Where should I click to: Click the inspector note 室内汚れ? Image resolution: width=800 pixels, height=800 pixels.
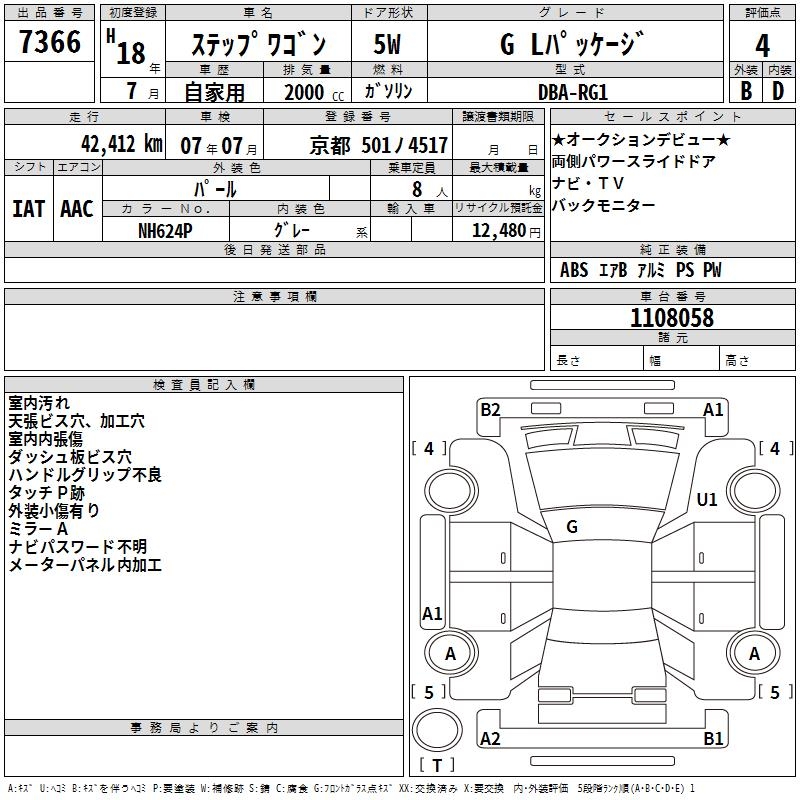(39, 403)
